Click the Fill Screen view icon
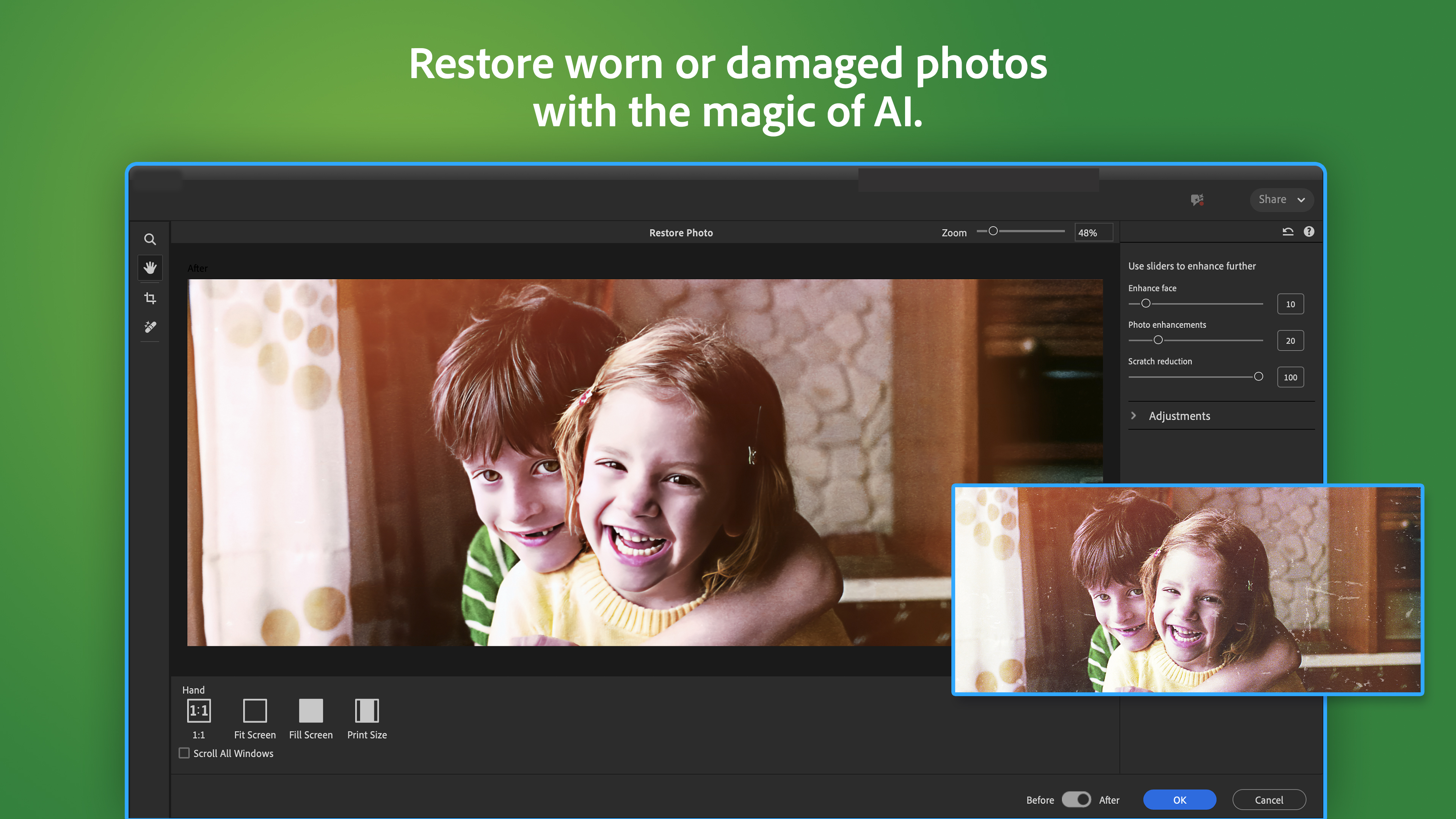Viewport: 1456px width, 819px height. point(310,712)
